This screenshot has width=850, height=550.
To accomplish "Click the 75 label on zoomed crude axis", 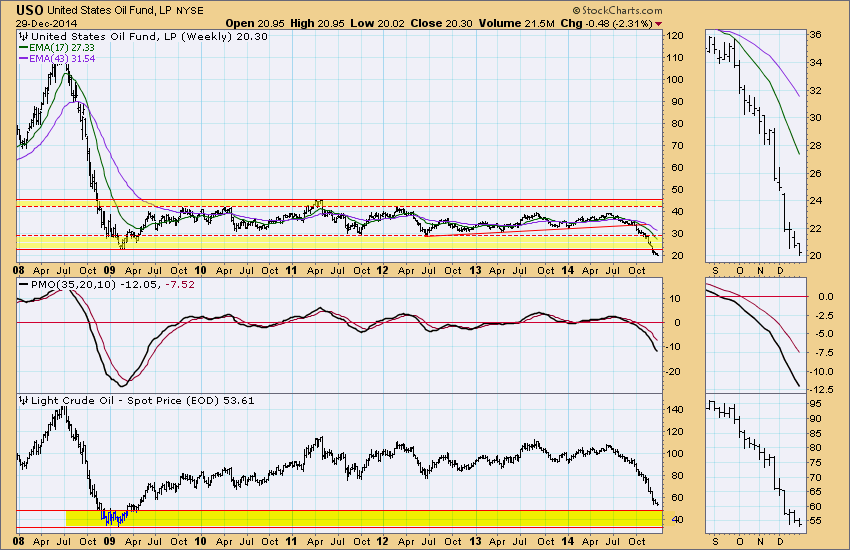I will tap(815, 463).
